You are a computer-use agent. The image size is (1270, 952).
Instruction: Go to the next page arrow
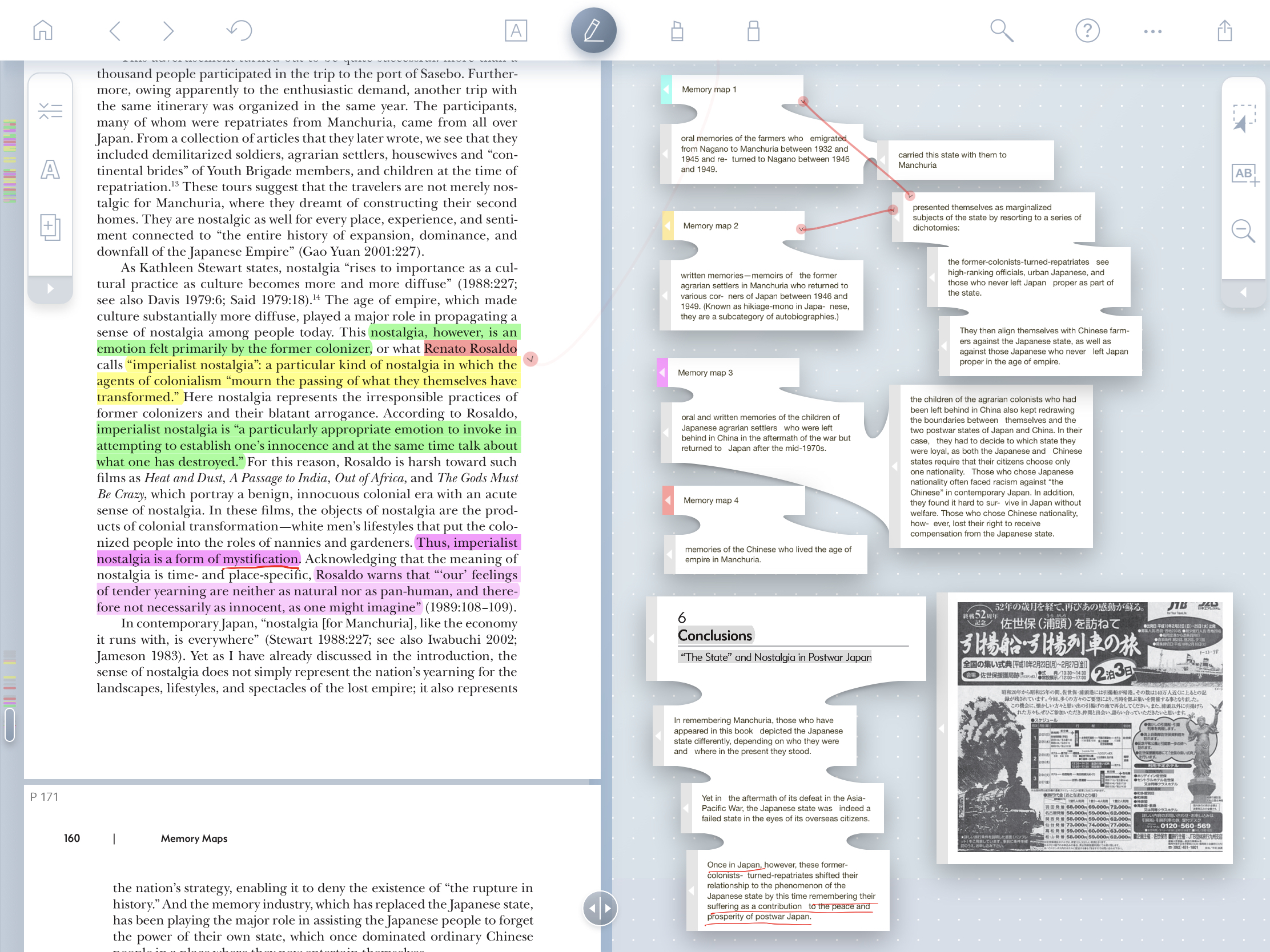[x=168, y=30]
